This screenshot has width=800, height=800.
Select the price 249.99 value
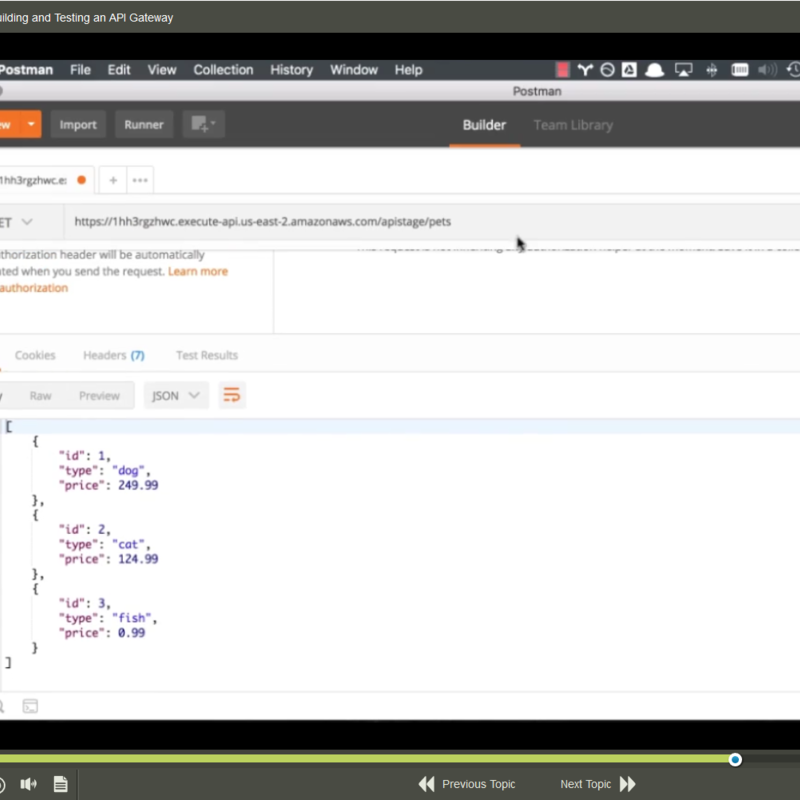click(138, 485)
